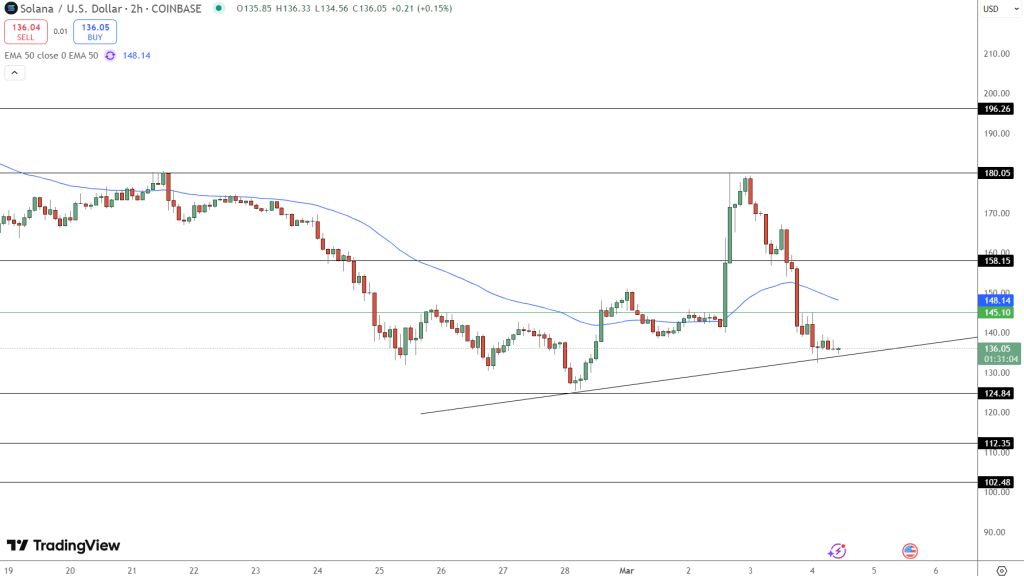This screenshot has height=576, width=1024.
Task: Click the 90.00 price axis value
Action: coord(995,532)
